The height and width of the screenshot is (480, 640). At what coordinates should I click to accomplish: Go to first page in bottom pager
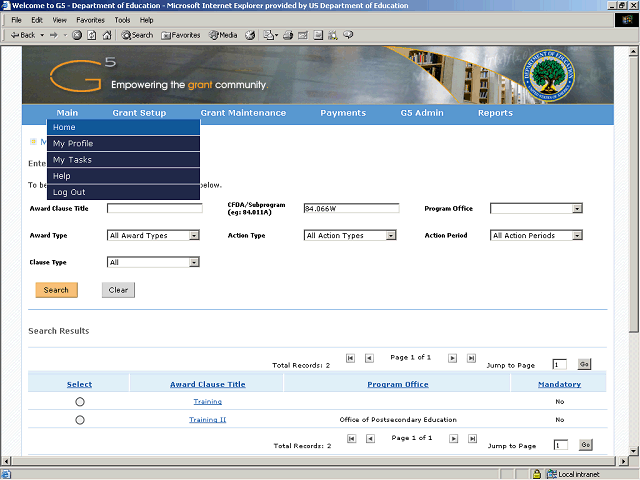point(351,438)
